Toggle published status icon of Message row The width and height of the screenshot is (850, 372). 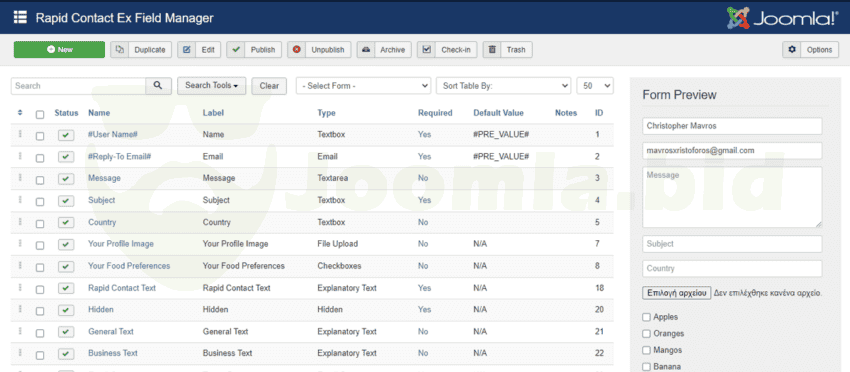(x=66, y=179)
